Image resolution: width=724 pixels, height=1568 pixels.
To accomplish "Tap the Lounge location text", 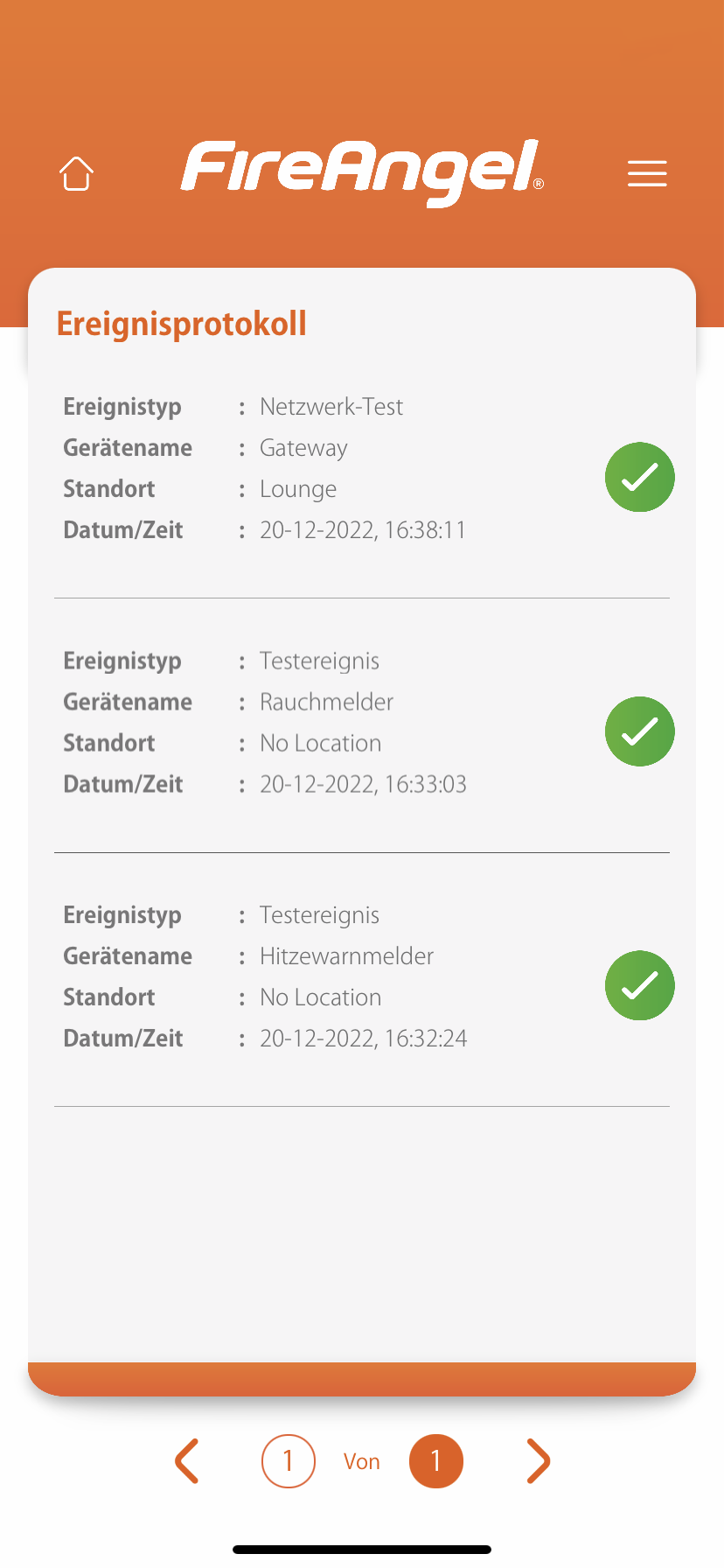I will click(298, 489).
